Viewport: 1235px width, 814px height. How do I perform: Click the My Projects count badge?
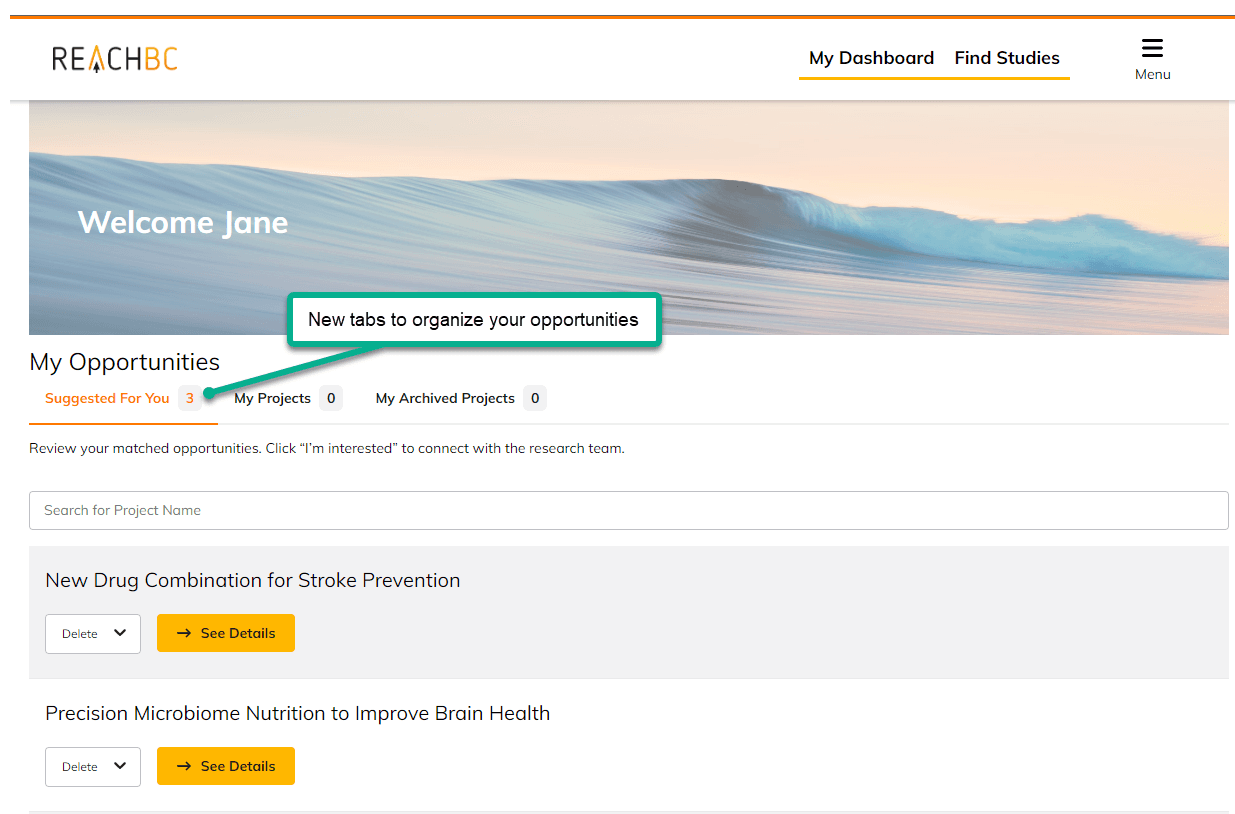coord(331,398)
